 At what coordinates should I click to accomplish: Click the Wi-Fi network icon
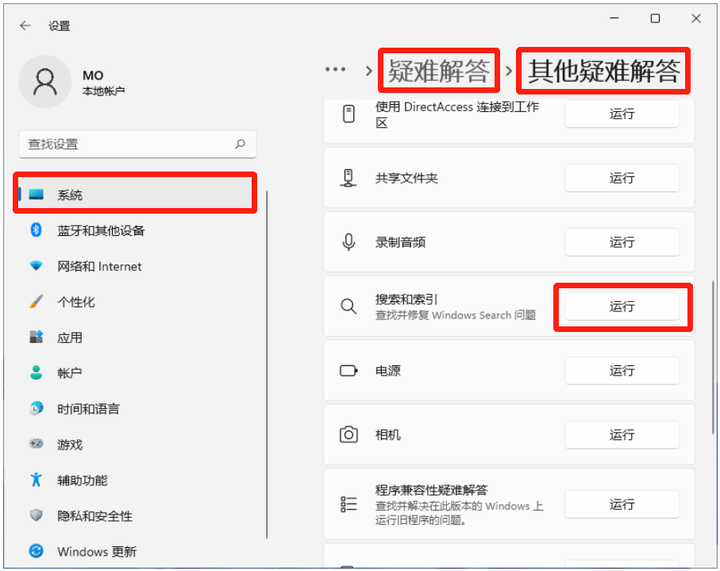(36, 265)
